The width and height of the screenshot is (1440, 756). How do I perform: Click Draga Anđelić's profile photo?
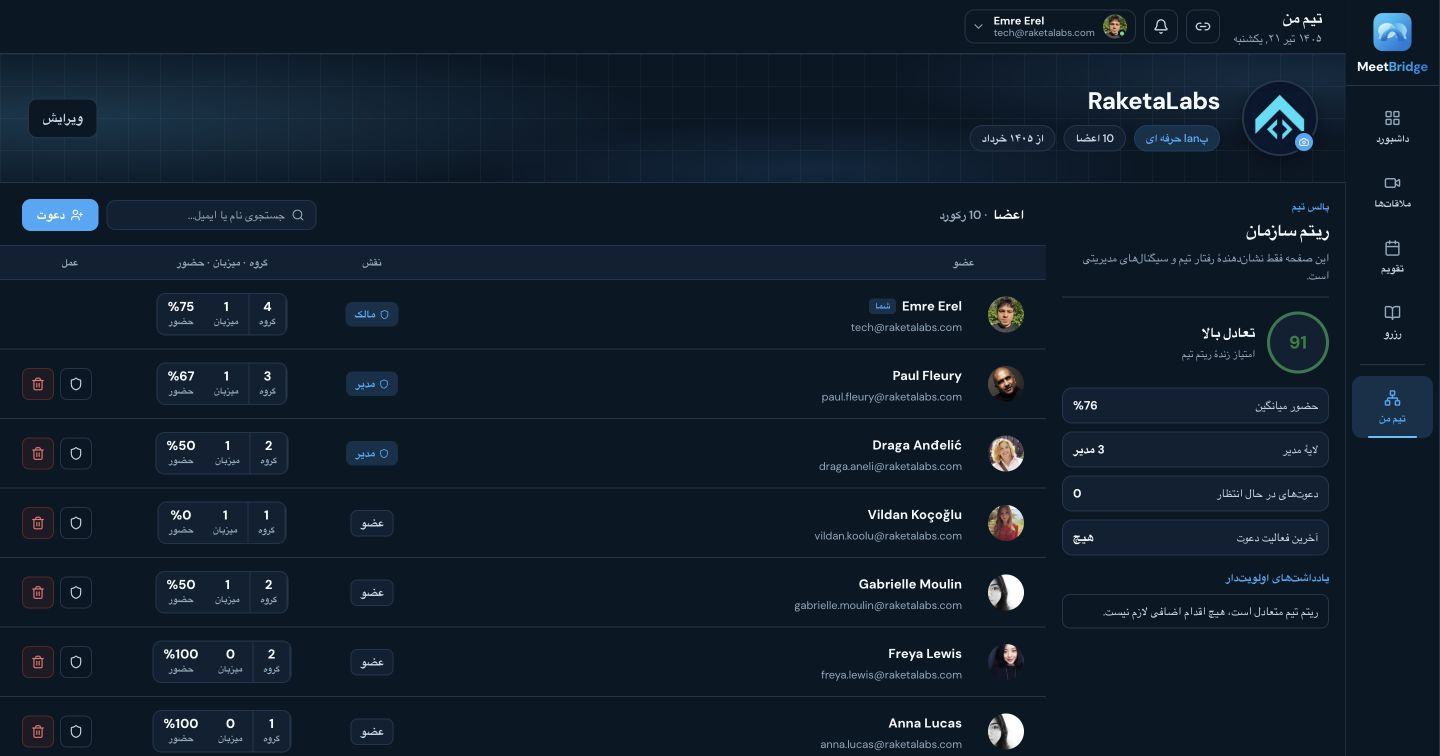(x=1006, y=453)
